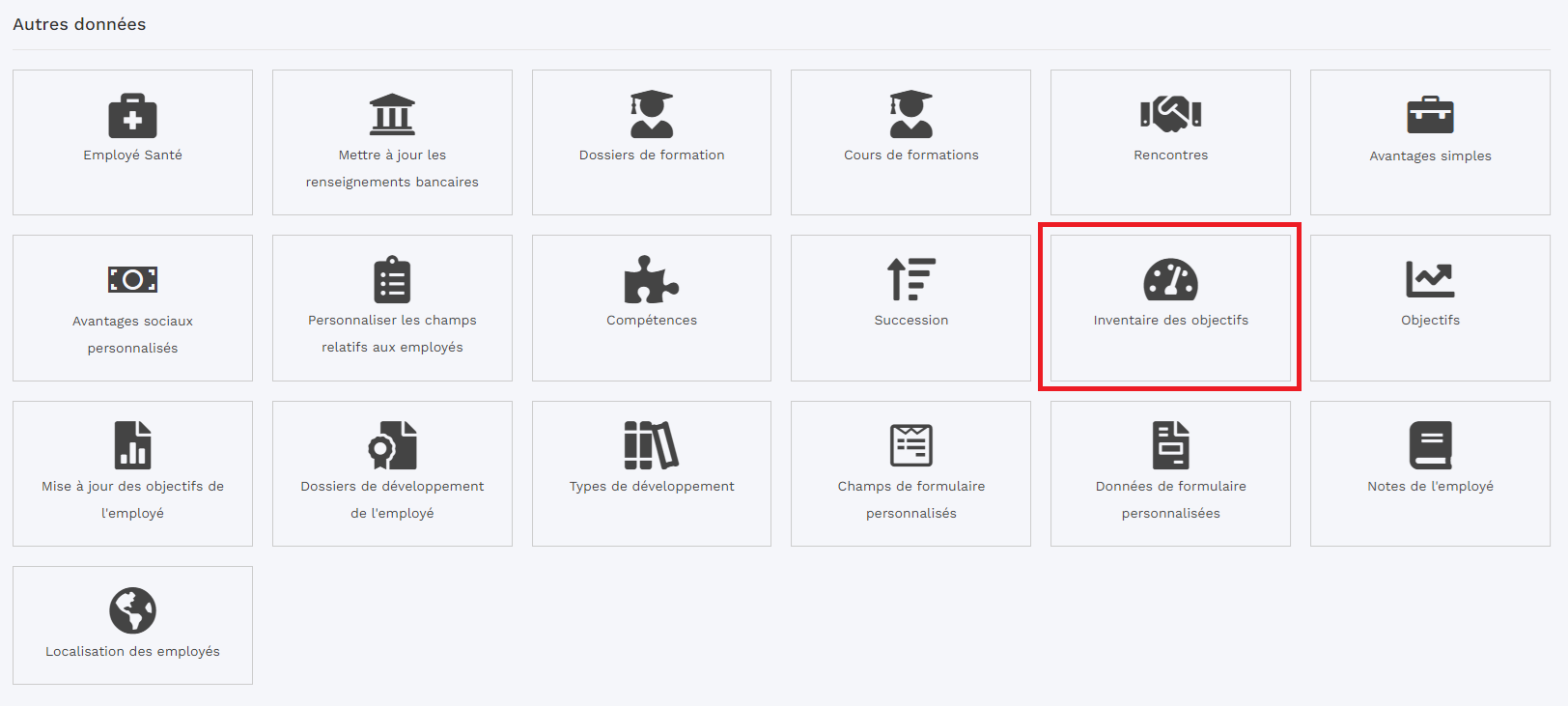Open the bank building icon for bank details
Viewport: 1568px width, 706px height.
pyautogui.click(x=392, y=115)
